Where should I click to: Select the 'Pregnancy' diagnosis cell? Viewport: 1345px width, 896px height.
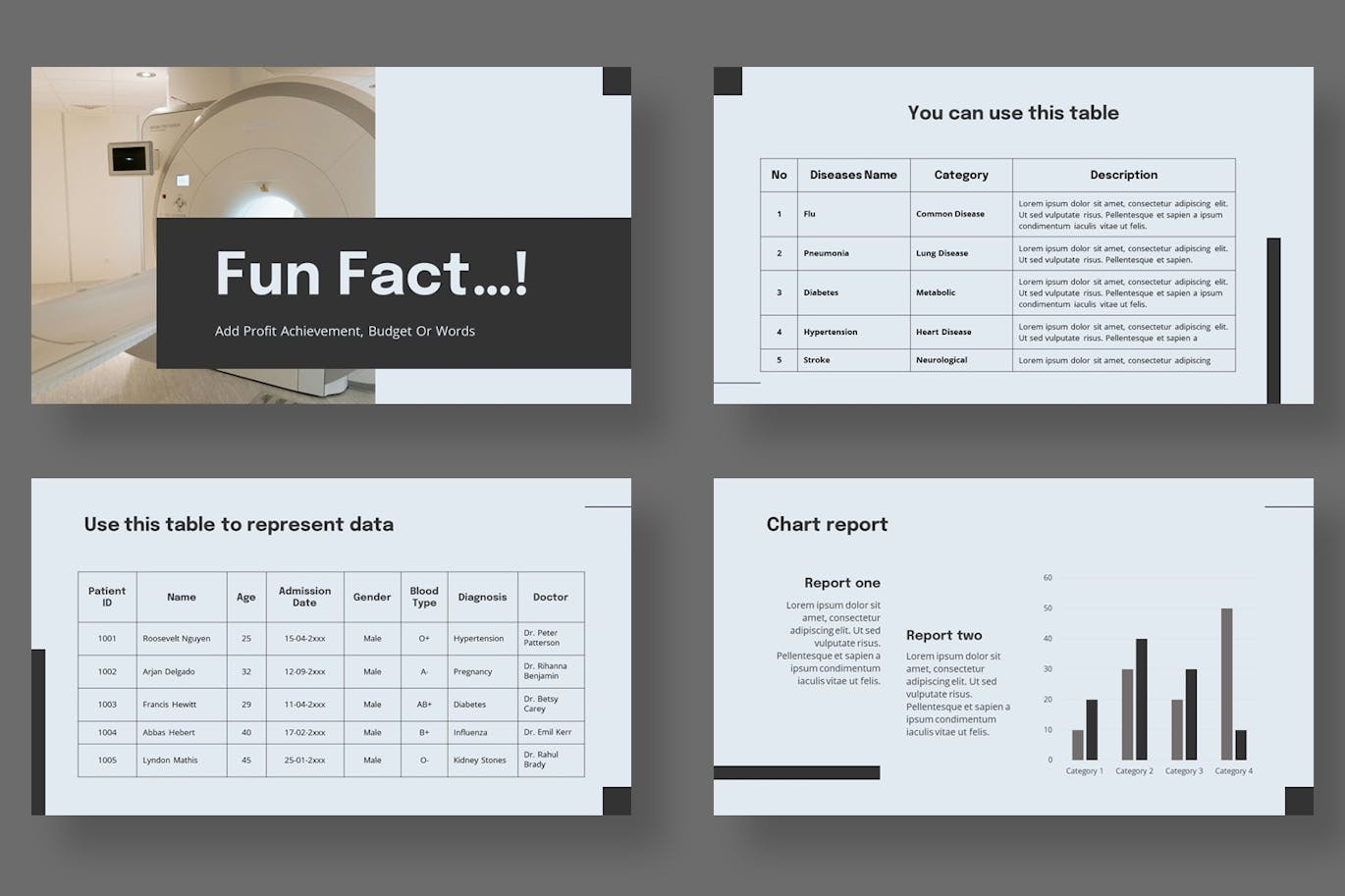482,672
